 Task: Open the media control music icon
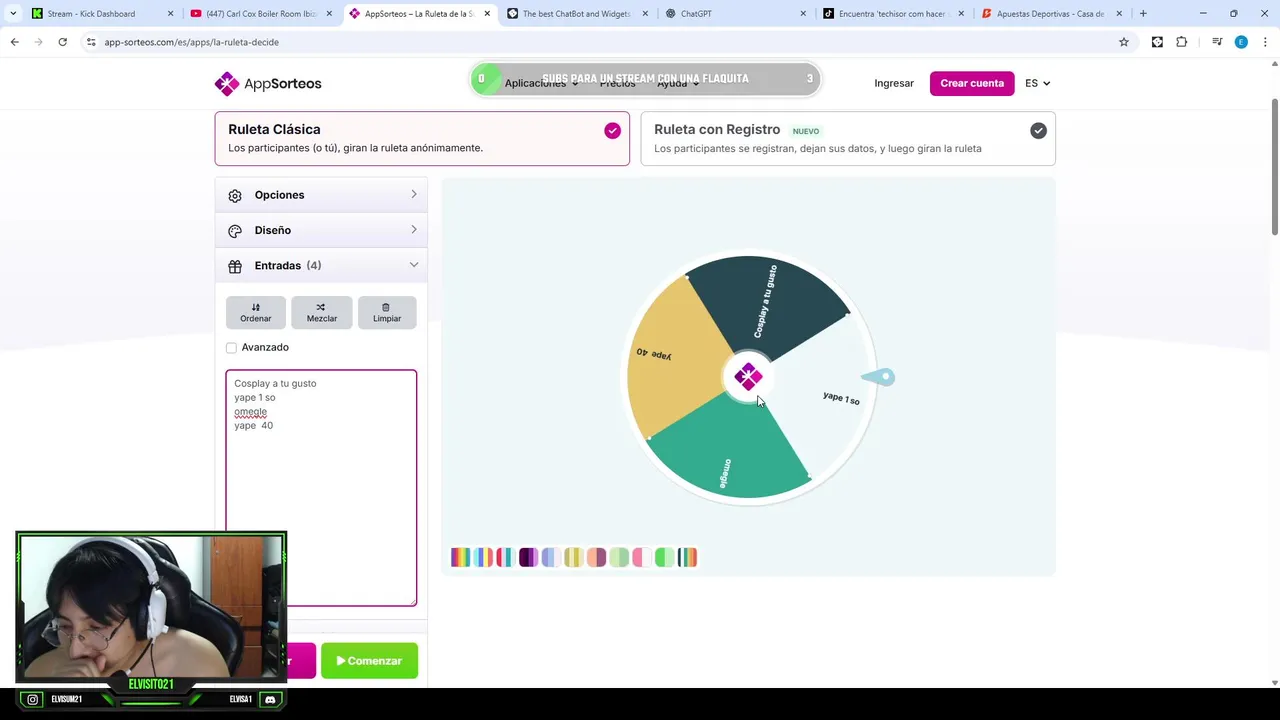tap(1217, 42)
